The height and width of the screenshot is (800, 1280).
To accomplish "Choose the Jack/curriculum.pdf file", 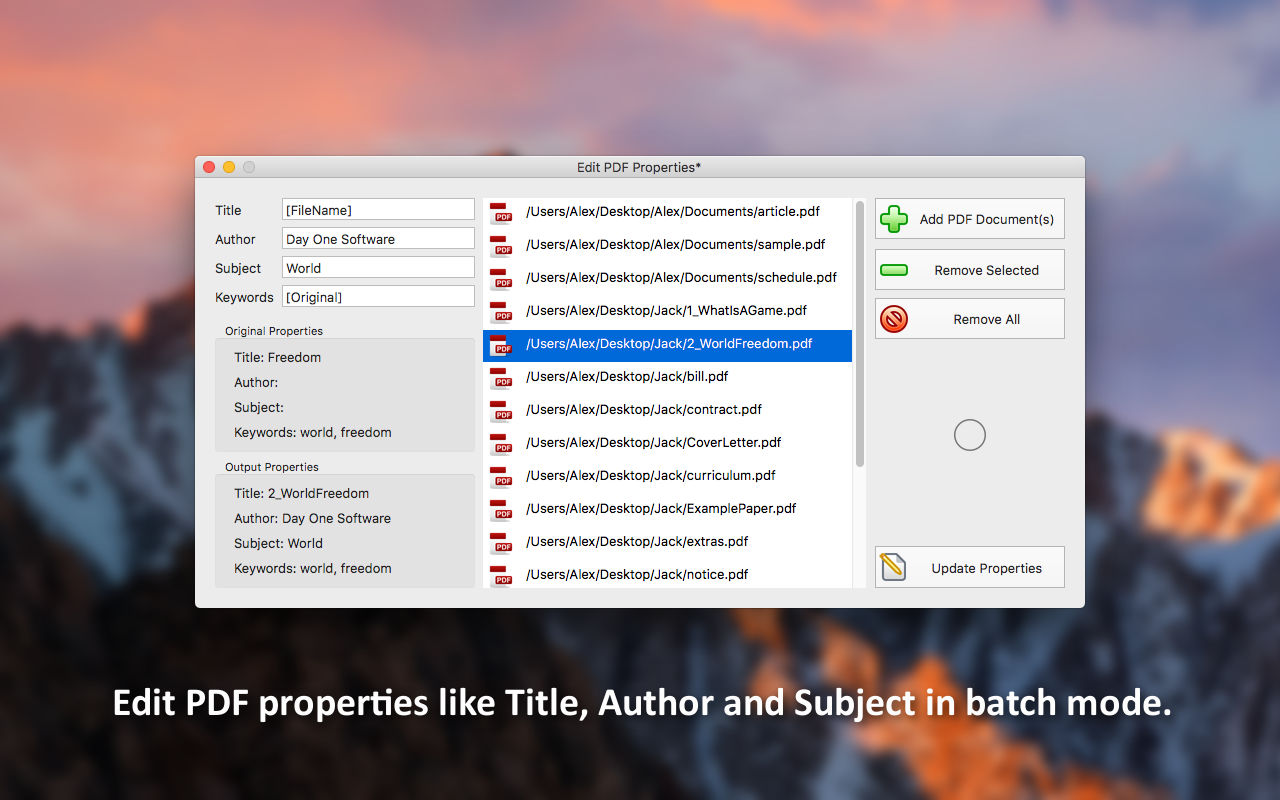I will click(667, 476).
